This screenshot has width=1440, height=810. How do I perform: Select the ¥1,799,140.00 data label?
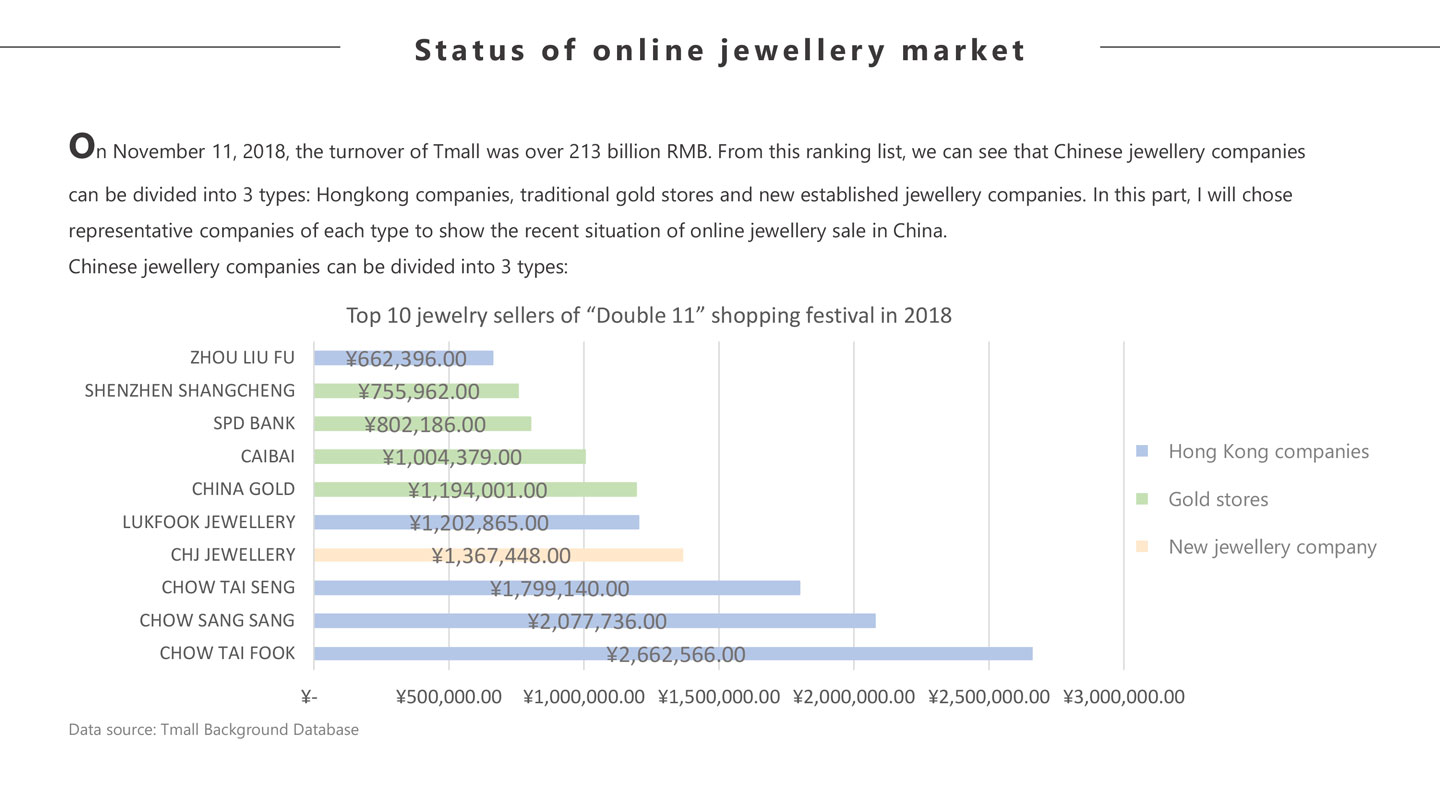(x=560, y=589)
